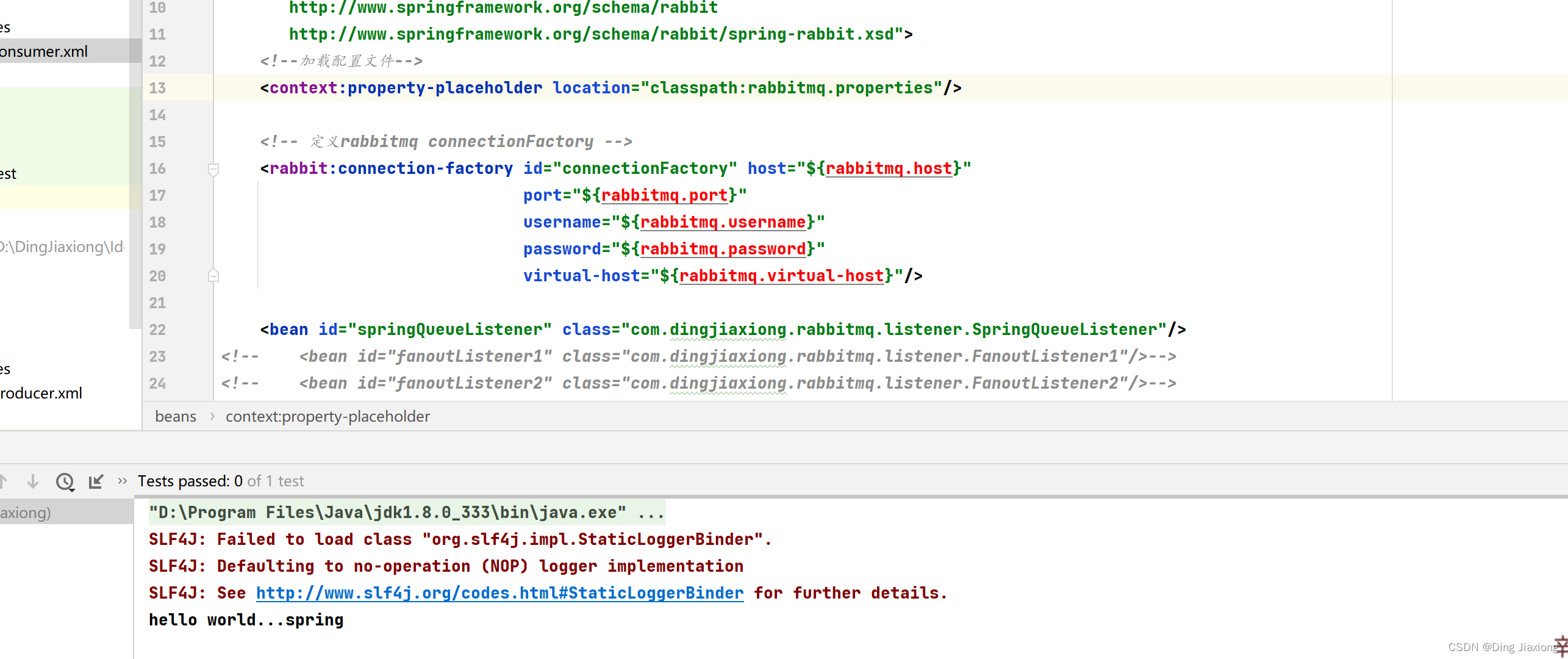Click the java.exe command line in console
The height and width of the screenshot is (659, 1568).
click(x=407, y=512)
